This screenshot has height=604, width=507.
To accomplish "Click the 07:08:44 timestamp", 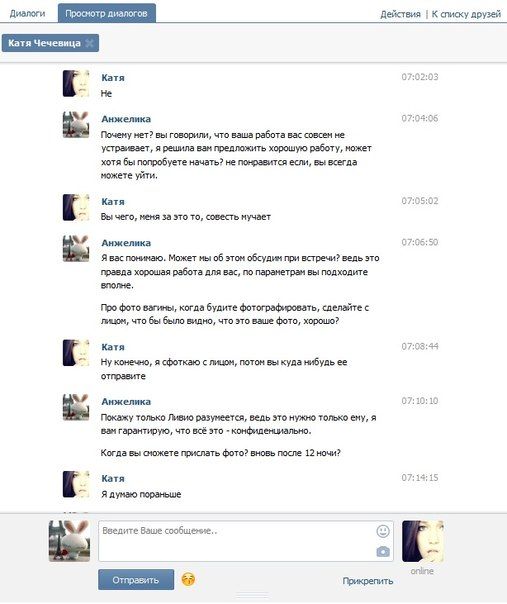I will (x=420, y=347).
